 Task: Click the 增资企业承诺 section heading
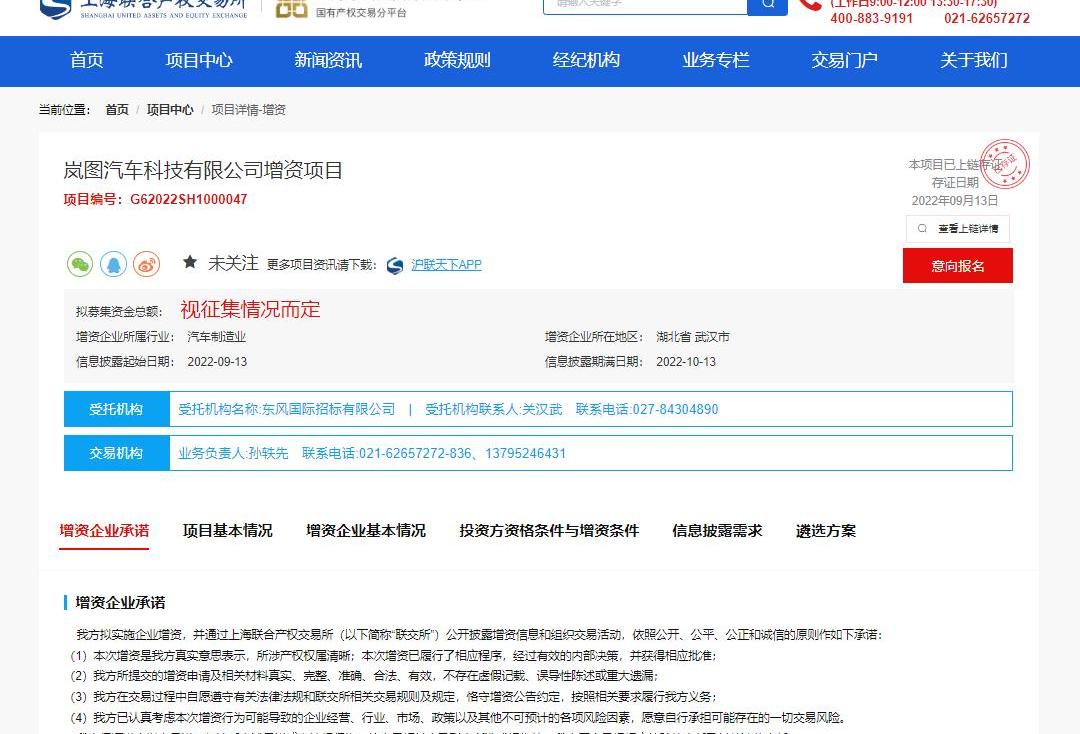coord(121,602)
